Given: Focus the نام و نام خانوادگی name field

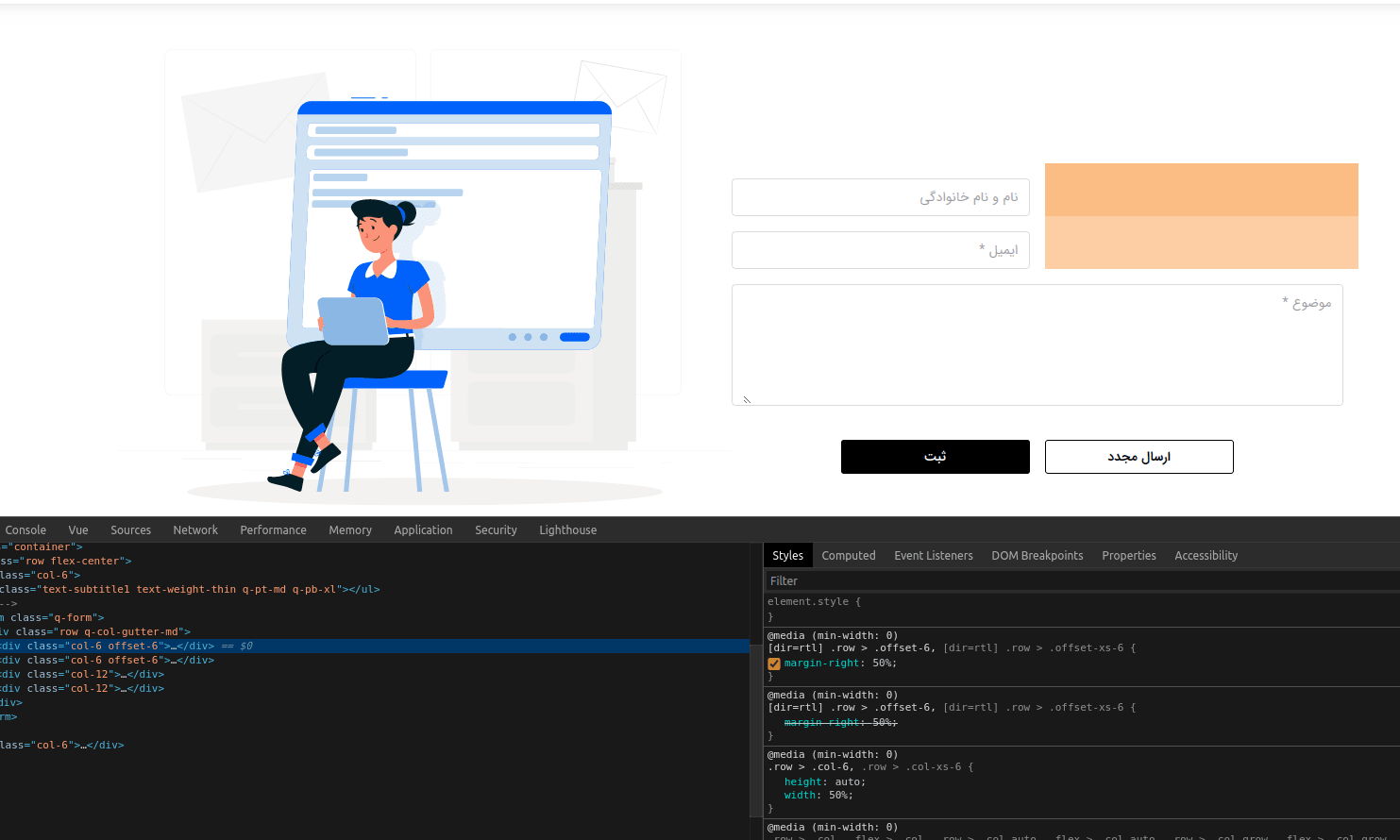Looking at the screenshot, I should click(880, 197).
